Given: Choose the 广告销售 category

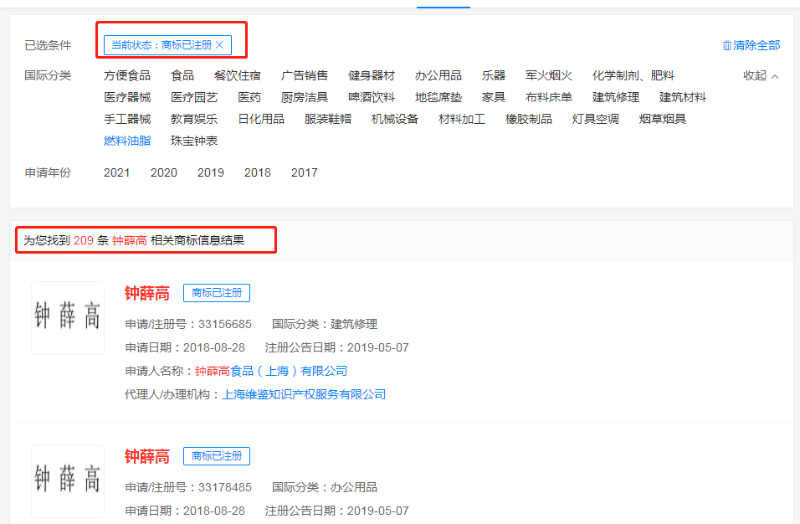Looking at the screenshot, I should point(304,76).
